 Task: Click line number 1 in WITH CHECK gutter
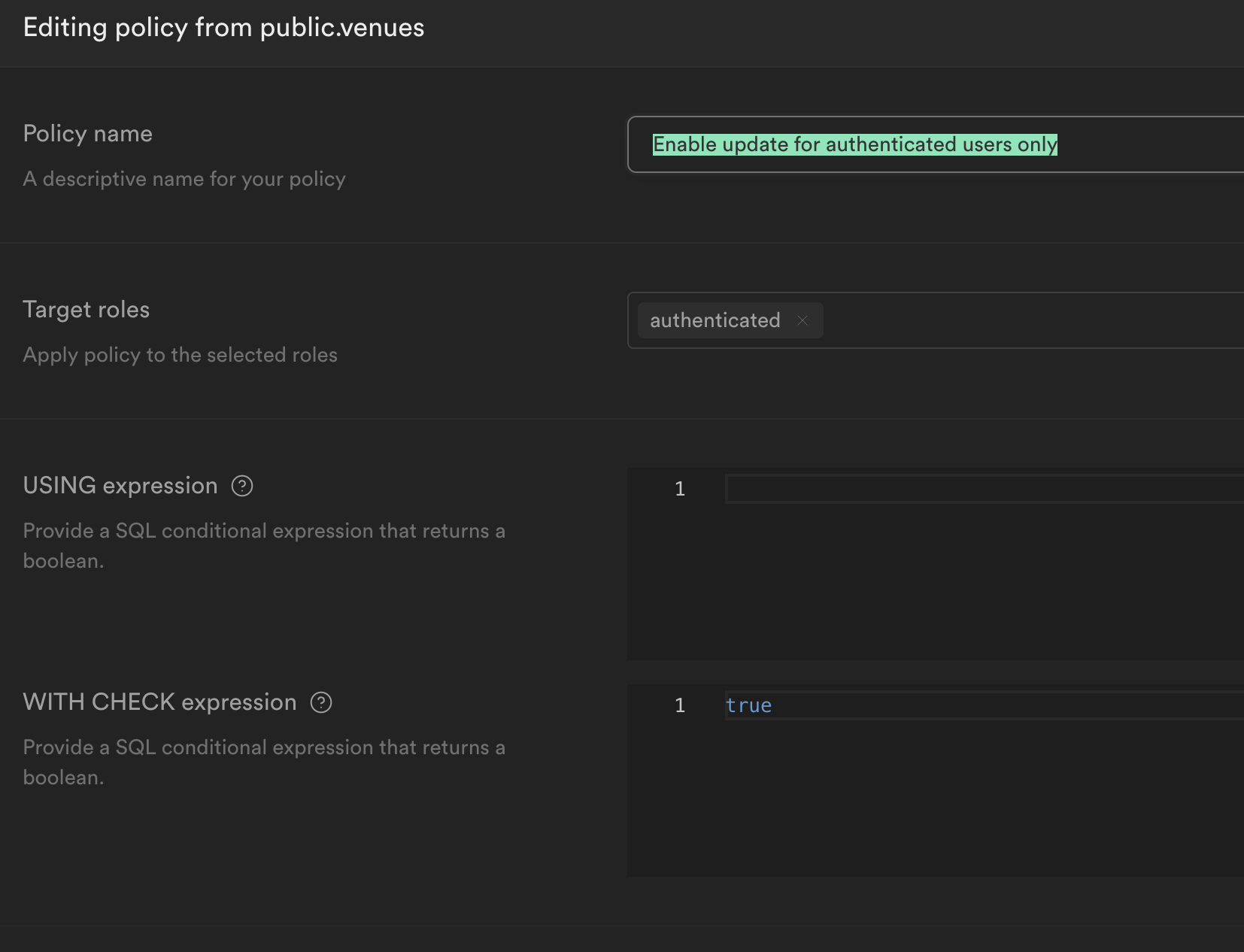tap(680, 705)
